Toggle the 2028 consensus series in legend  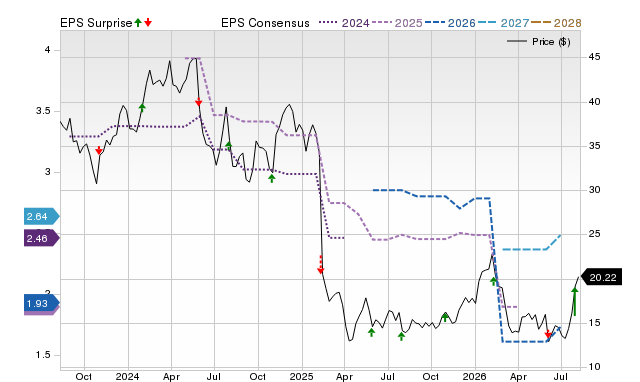556,23
